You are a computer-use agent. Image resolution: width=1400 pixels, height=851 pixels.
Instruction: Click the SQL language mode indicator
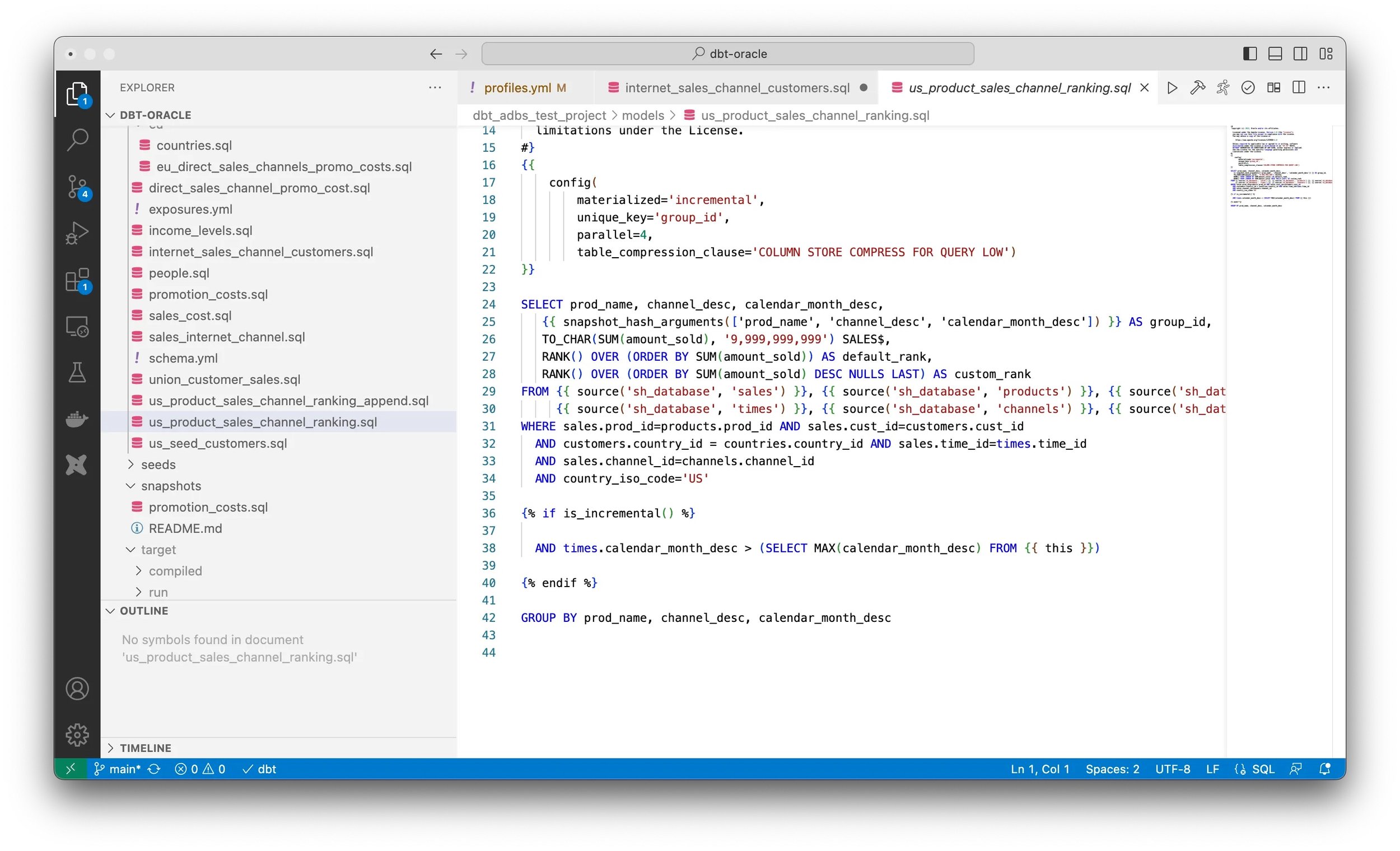tap(1262, 769)
